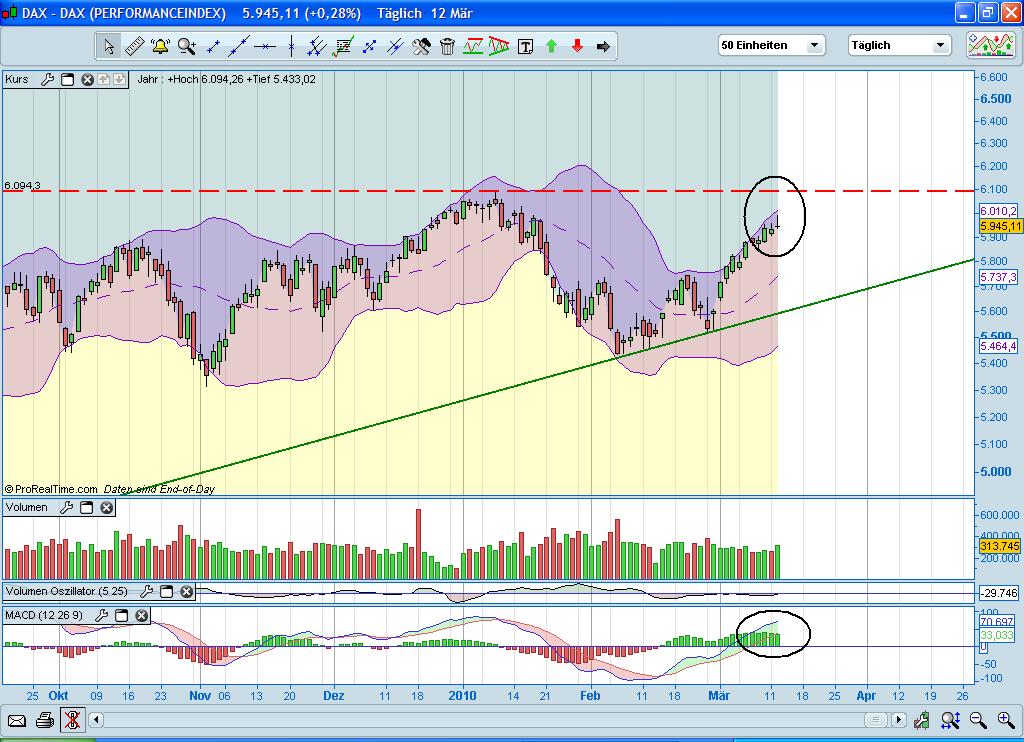Maximize the Volumen panel
1024x742 pixels.
(x=86, y=508)
